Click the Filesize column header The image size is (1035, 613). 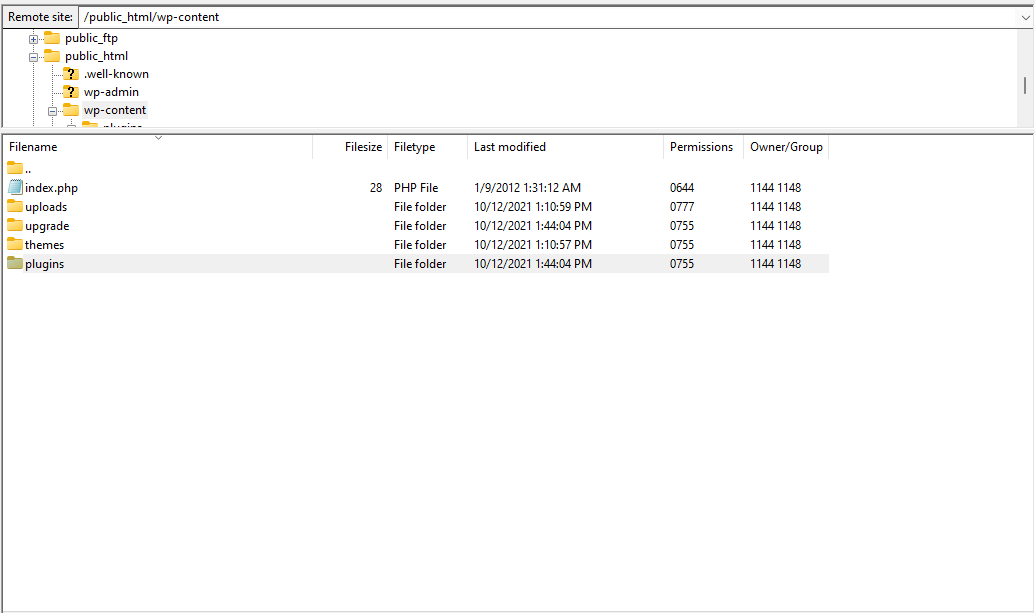(x=363, y=147)
